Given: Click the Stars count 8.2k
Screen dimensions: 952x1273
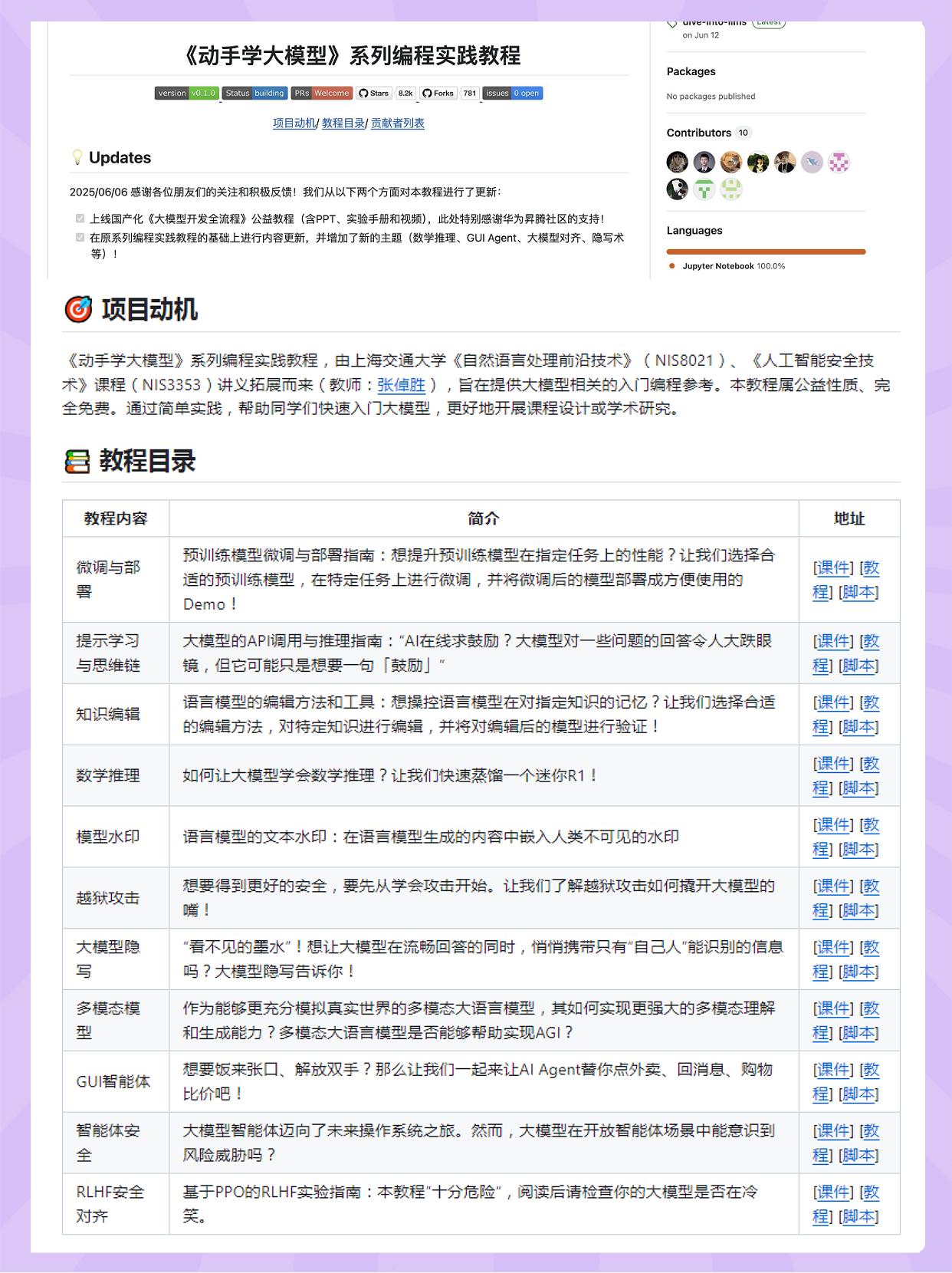Looking at the screenshot, I should (405, 94).
